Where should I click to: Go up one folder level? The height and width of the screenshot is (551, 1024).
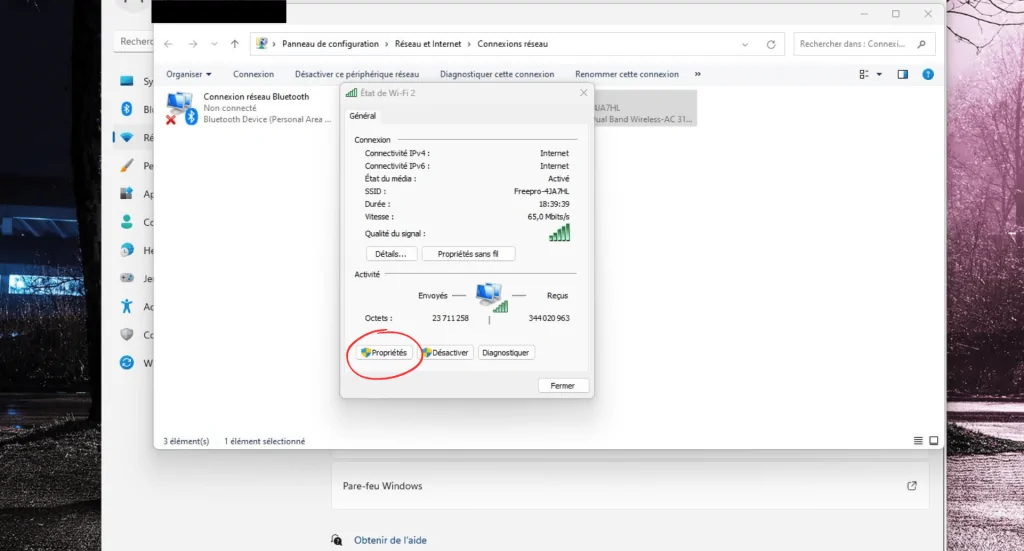tap(234, 44)
